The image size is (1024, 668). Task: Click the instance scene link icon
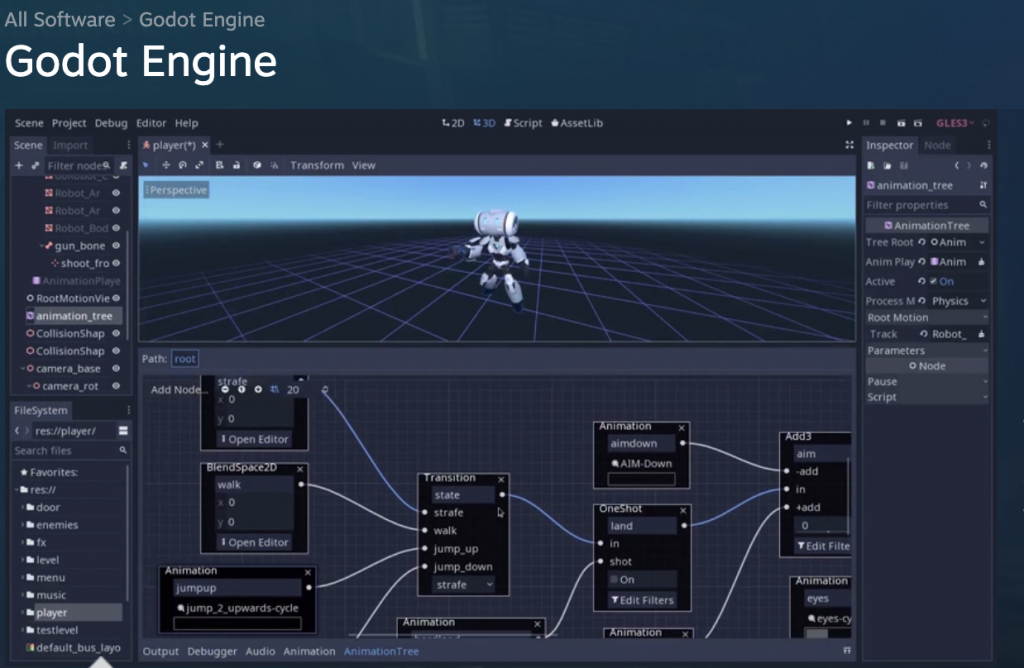coord(35,165)
